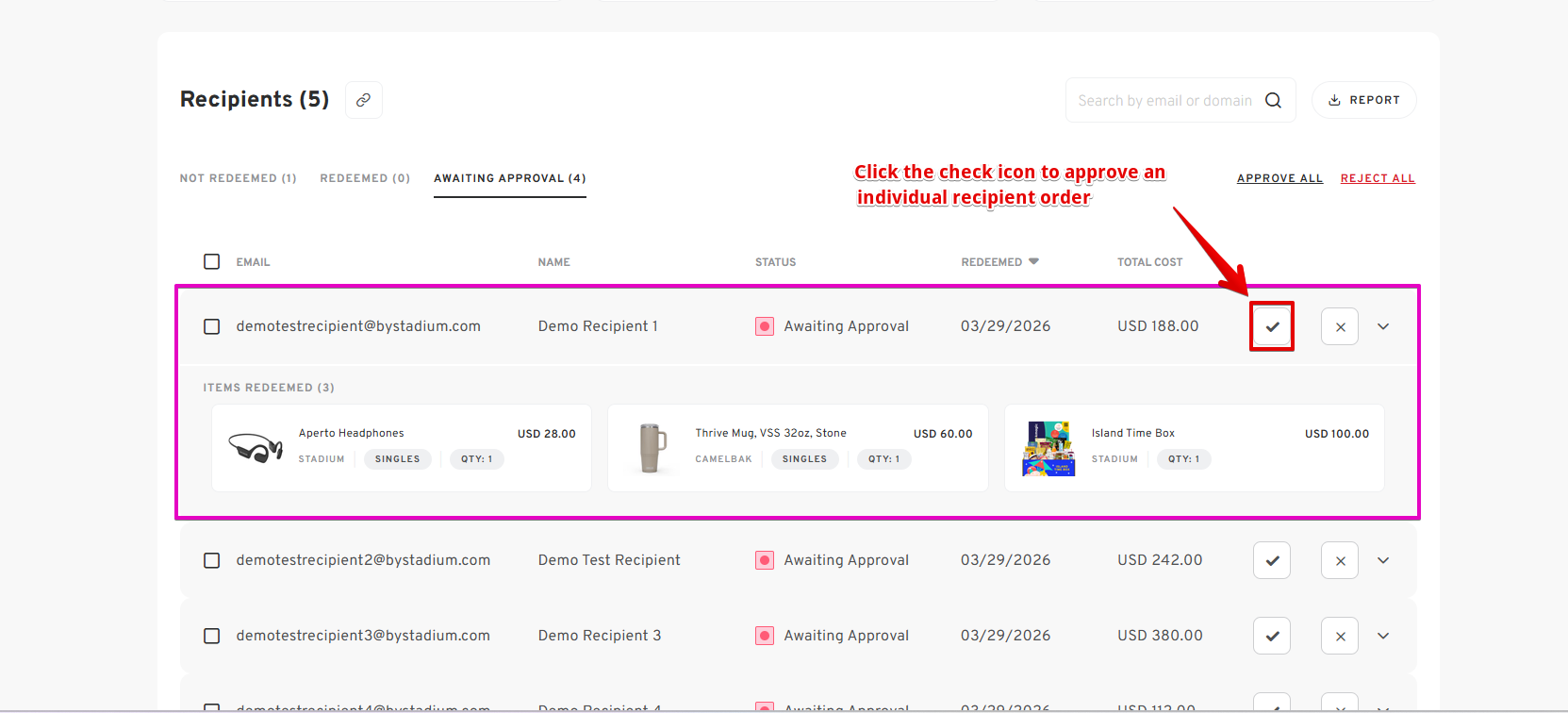Image resolution: width=1568 pixels, height=713 pixels.
Task: Reject Demo Recipient 1 order with X icon
Action: 1340,326
